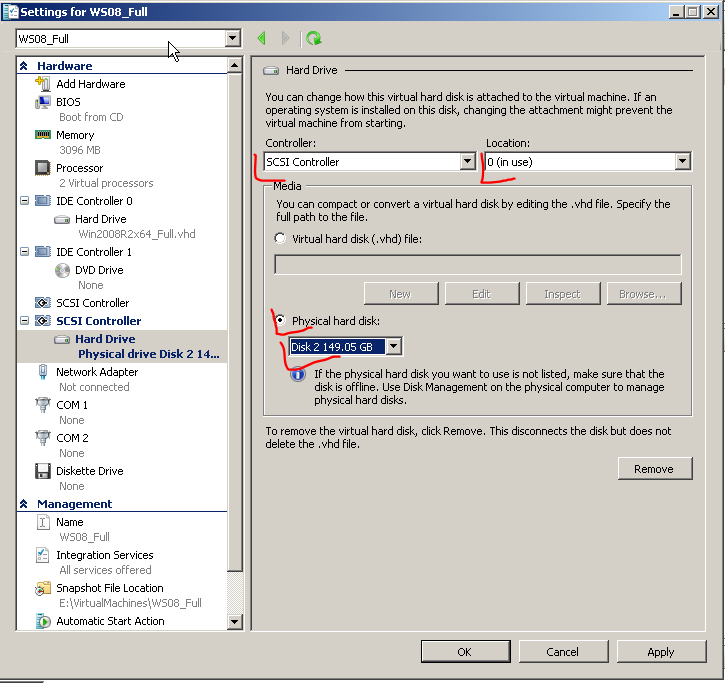Click the disabled Browse... button

coord(643,294)
